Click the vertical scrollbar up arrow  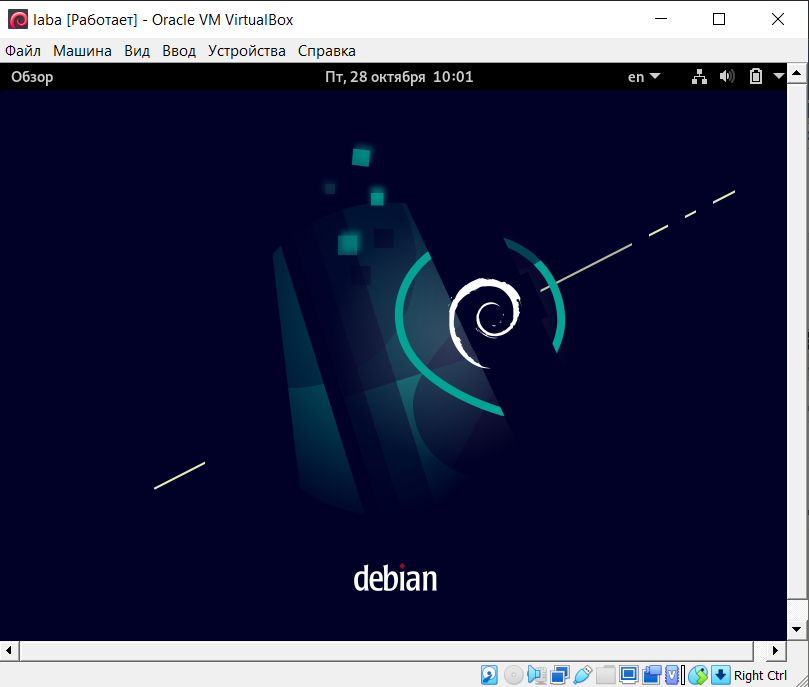click(x=796, y=73)
